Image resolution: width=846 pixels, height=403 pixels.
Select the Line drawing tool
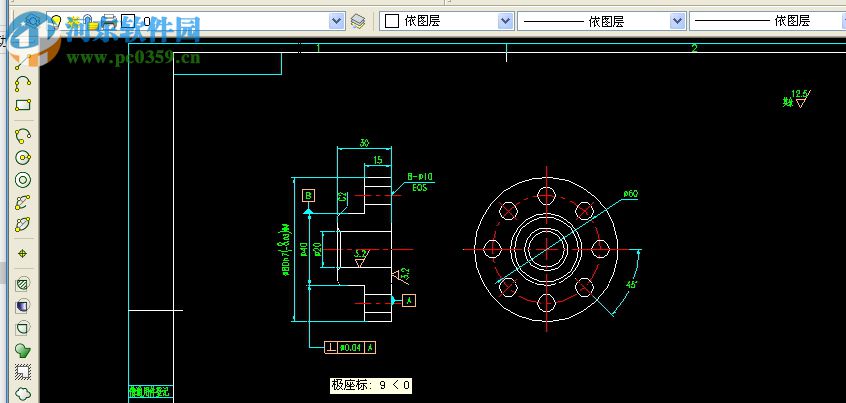(23, 62)
